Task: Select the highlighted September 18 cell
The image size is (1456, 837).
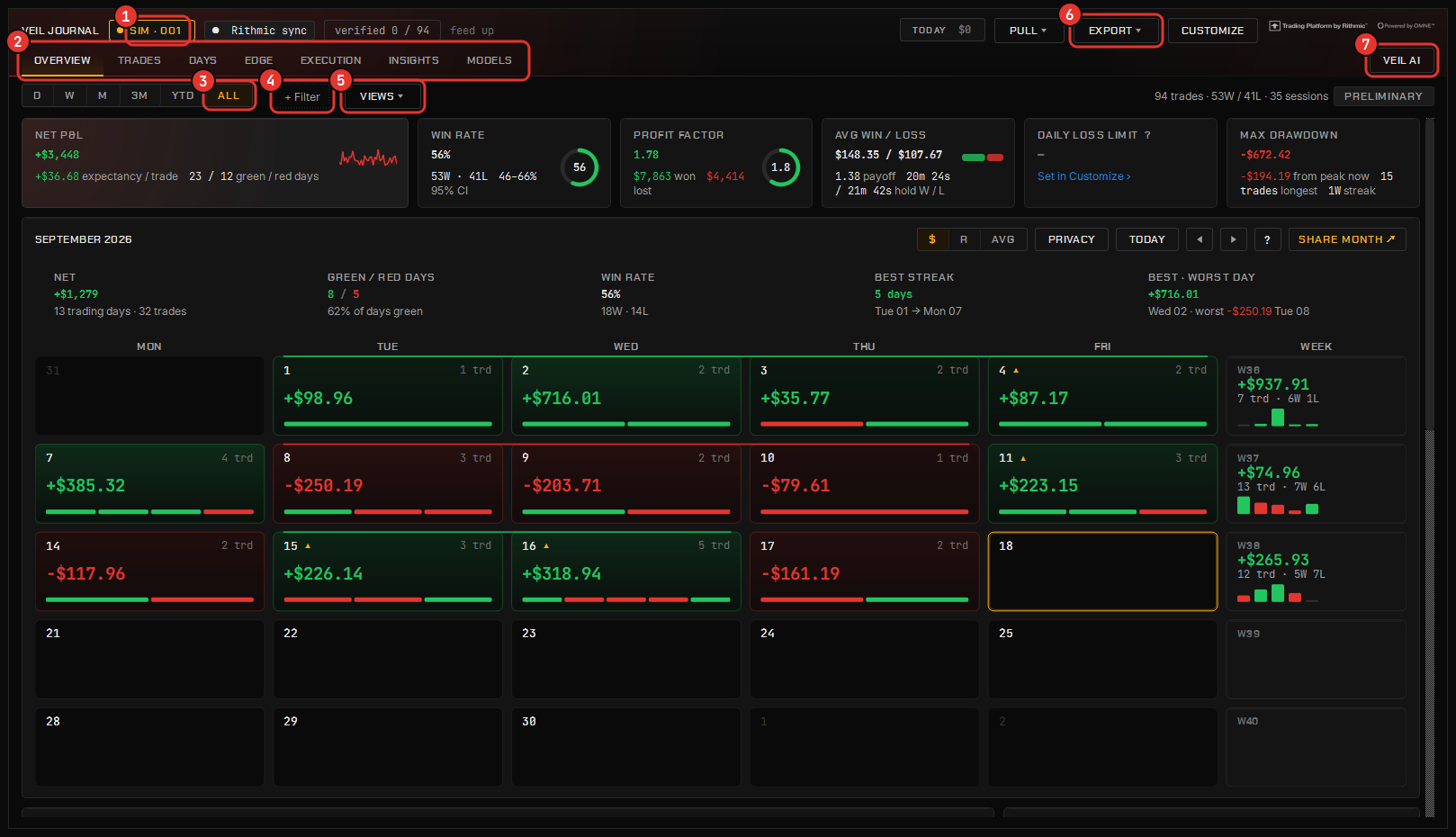Action: coord(1102,571)
